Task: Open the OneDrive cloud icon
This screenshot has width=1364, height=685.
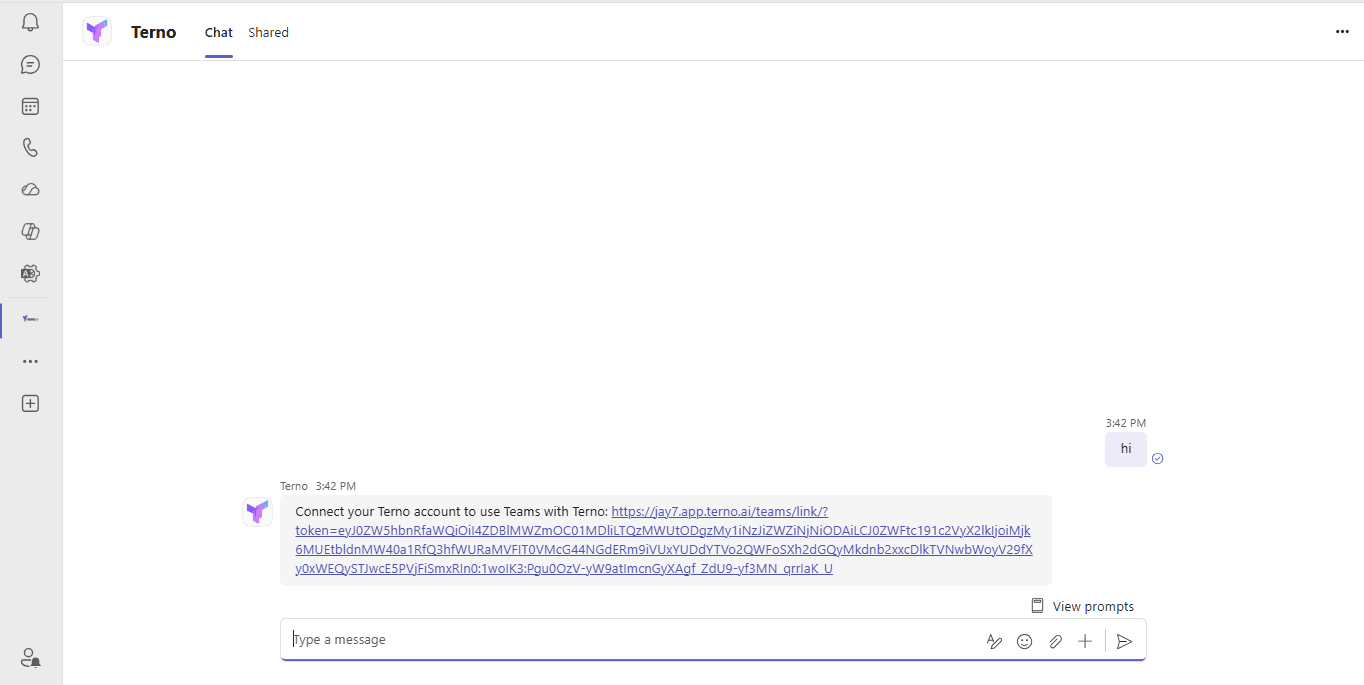Action: click(30, 190)
